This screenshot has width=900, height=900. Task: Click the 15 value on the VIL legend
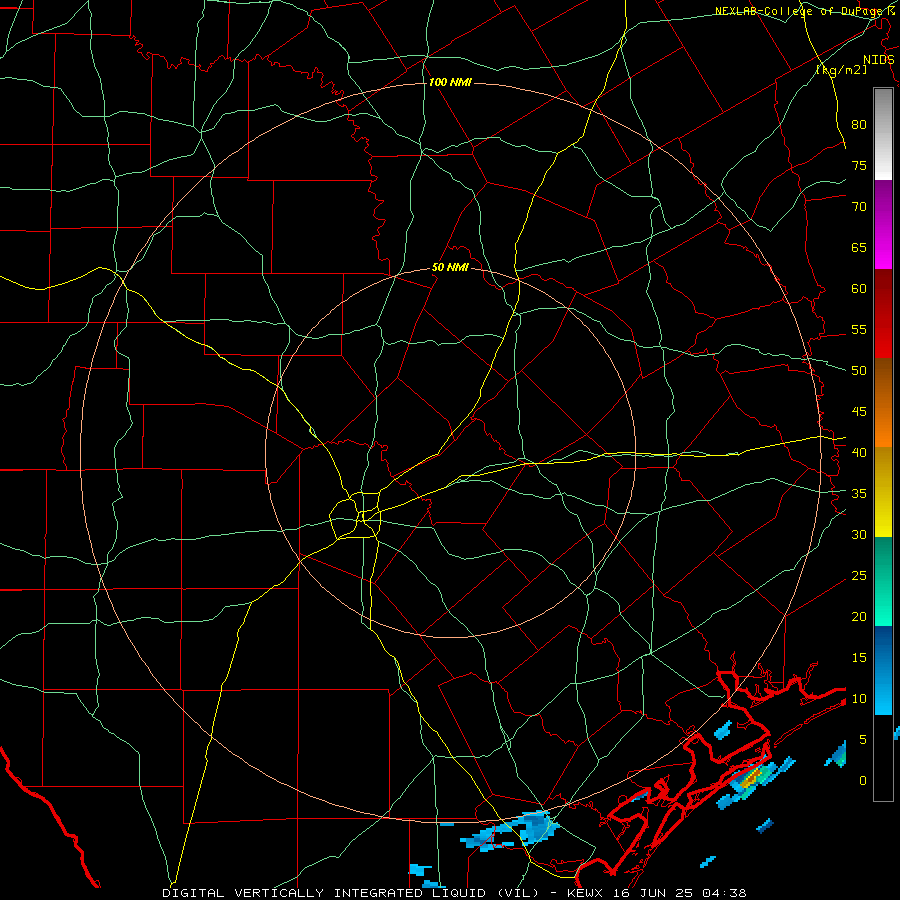coord(859,657)
